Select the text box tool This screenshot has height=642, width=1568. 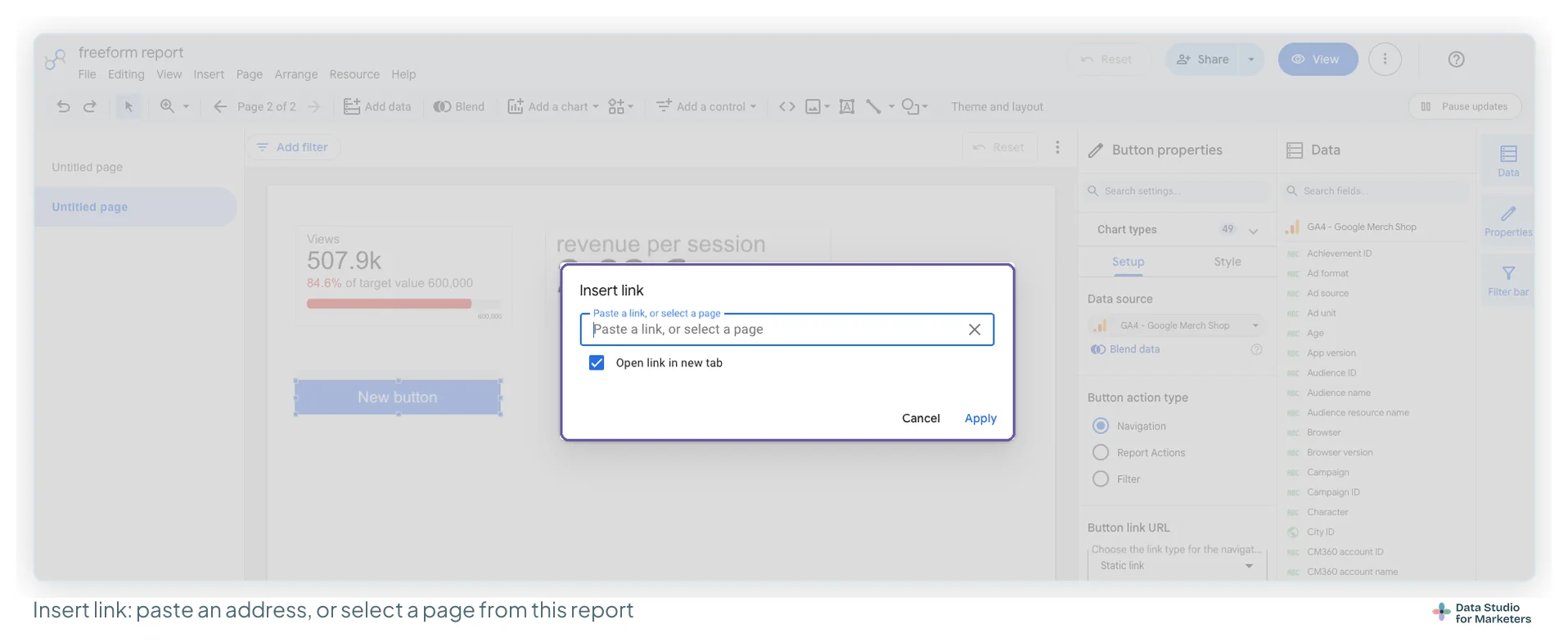coord(847,106)
